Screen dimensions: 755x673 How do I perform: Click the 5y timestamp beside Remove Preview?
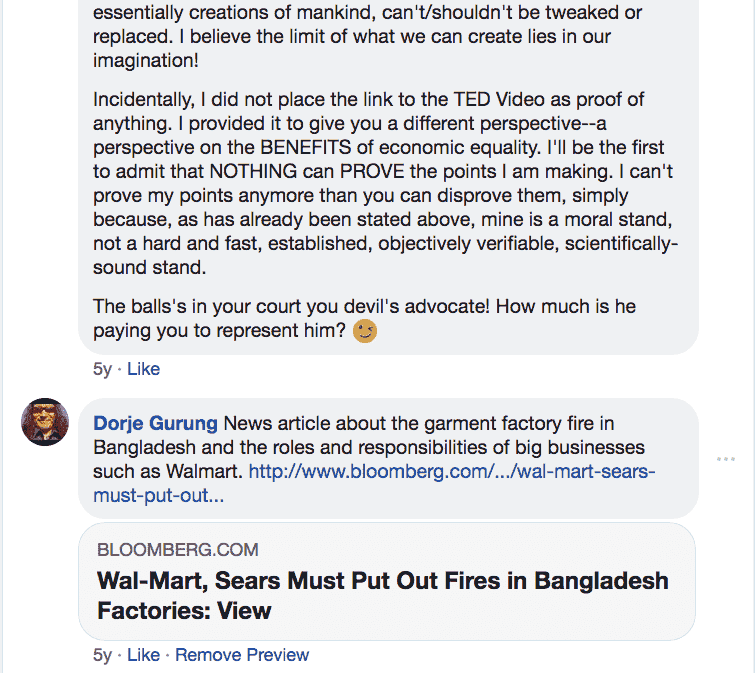tap(102, 655)
